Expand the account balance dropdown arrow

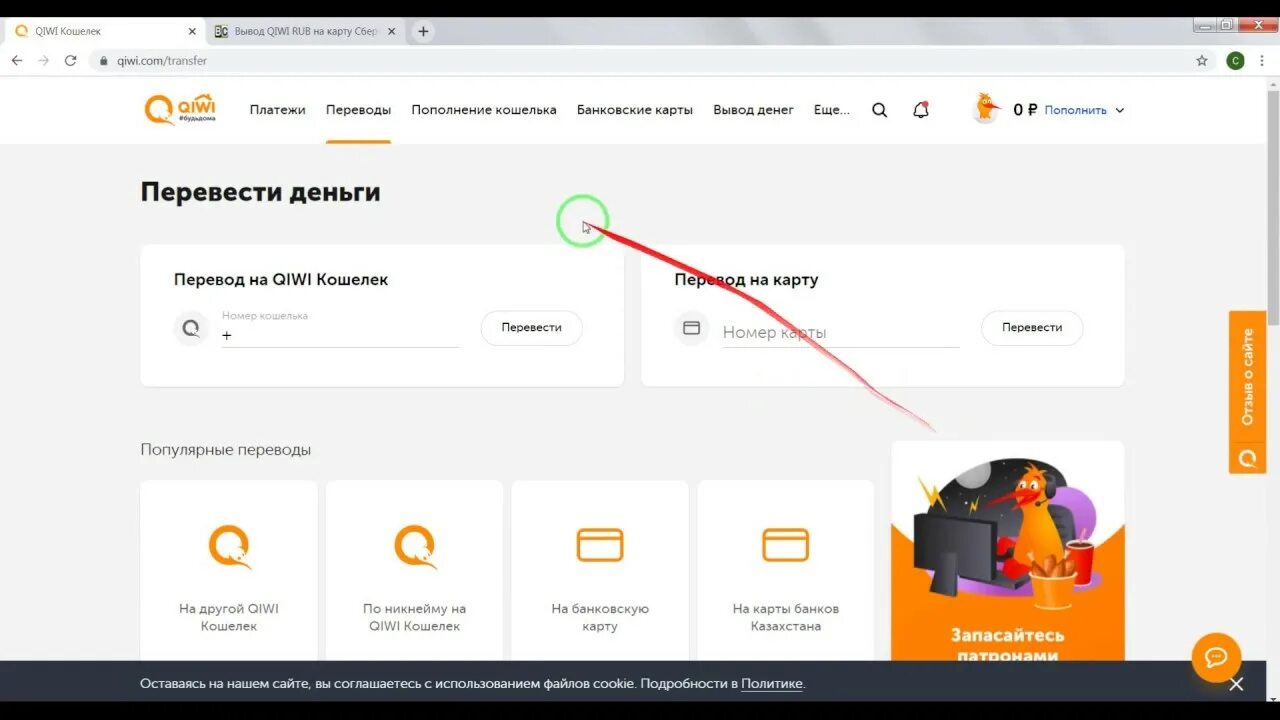point(1119,111)
